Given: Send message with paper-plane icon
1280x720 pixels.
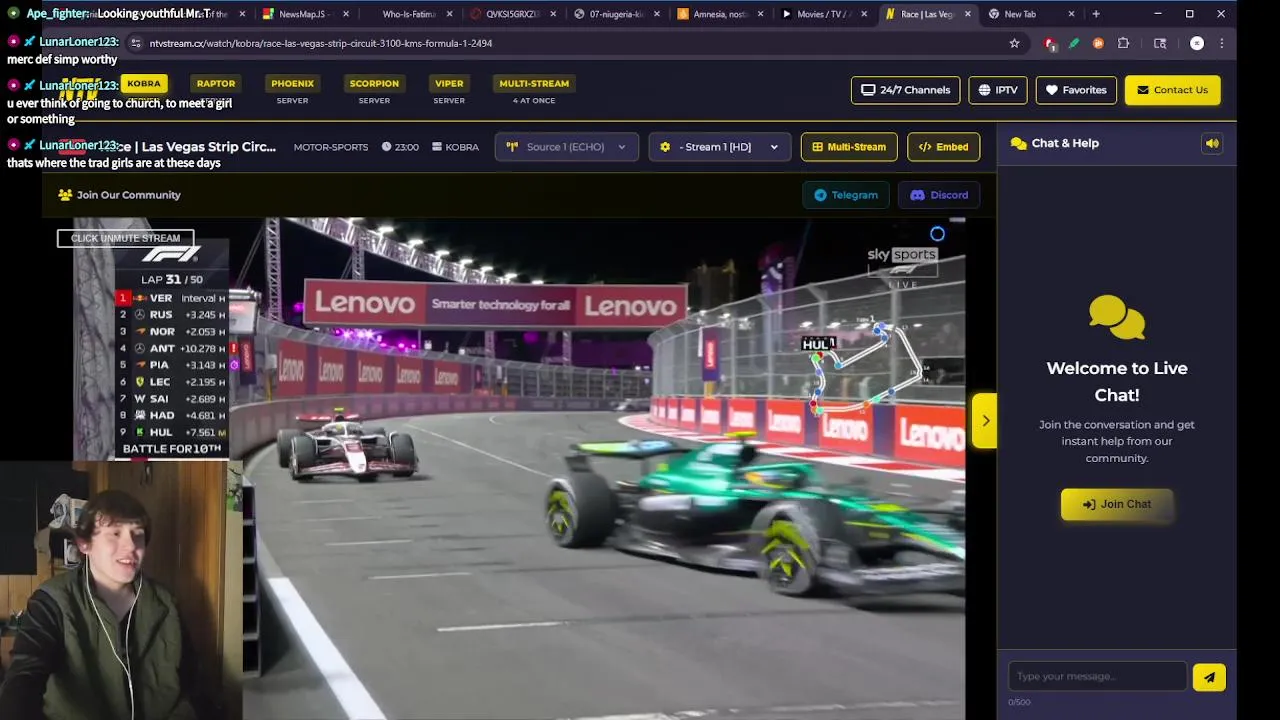Looking at the screenshot, I should tap(1209, 677).
